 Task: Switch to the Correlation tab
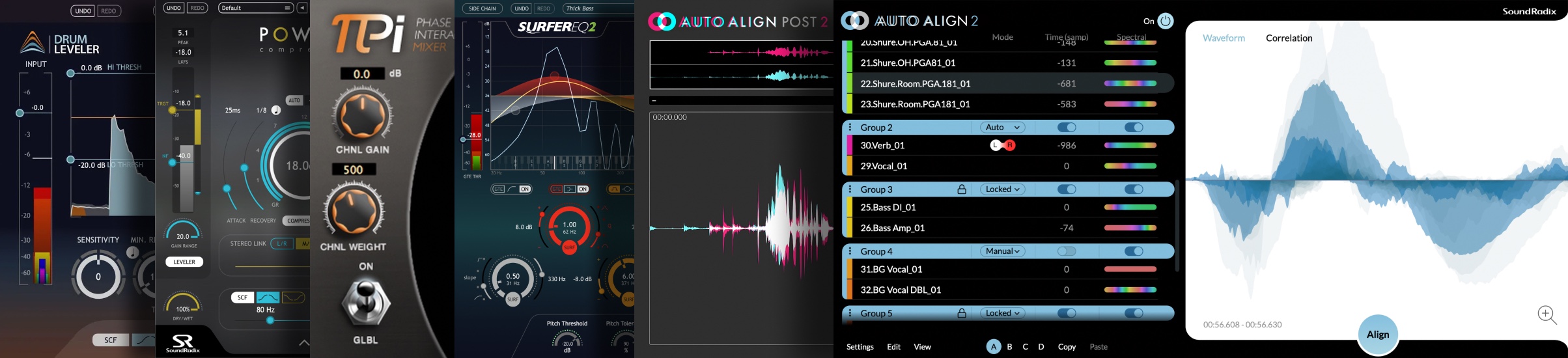[x=1289, y=38]
